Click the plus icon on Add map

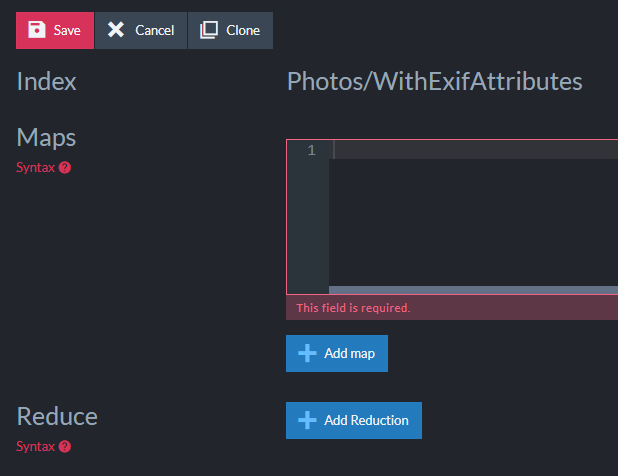308,353
